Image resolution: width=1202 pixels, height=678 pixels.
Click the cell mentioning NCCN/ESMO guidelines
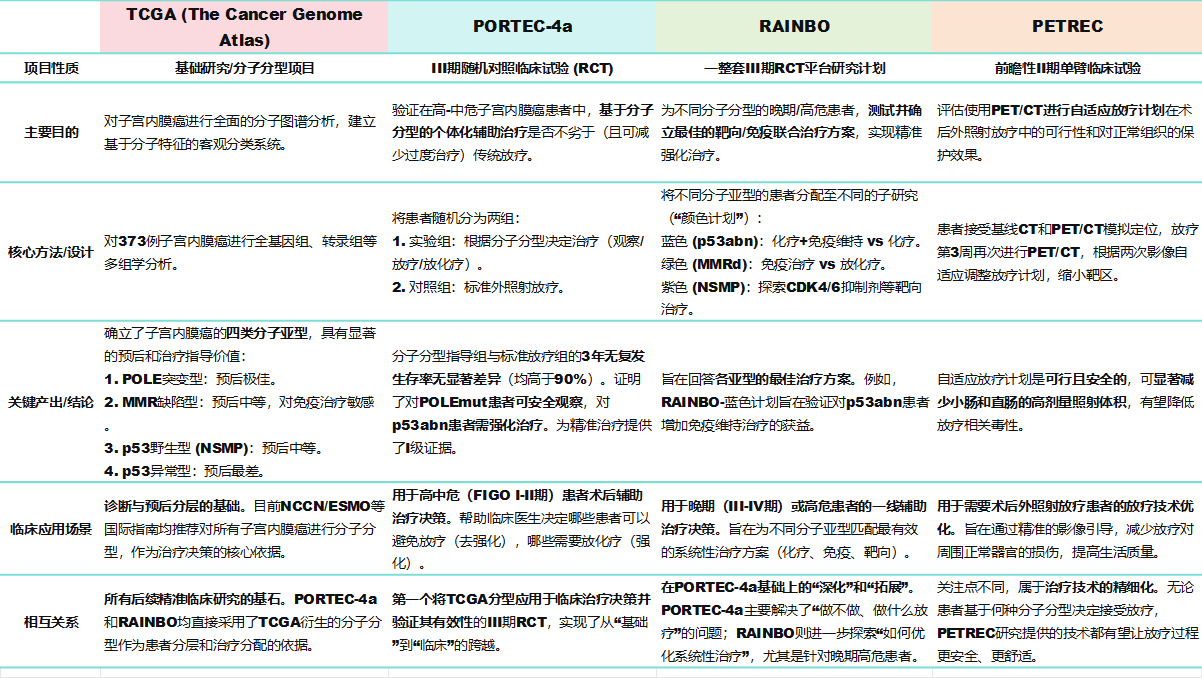(x=243, y=529)
